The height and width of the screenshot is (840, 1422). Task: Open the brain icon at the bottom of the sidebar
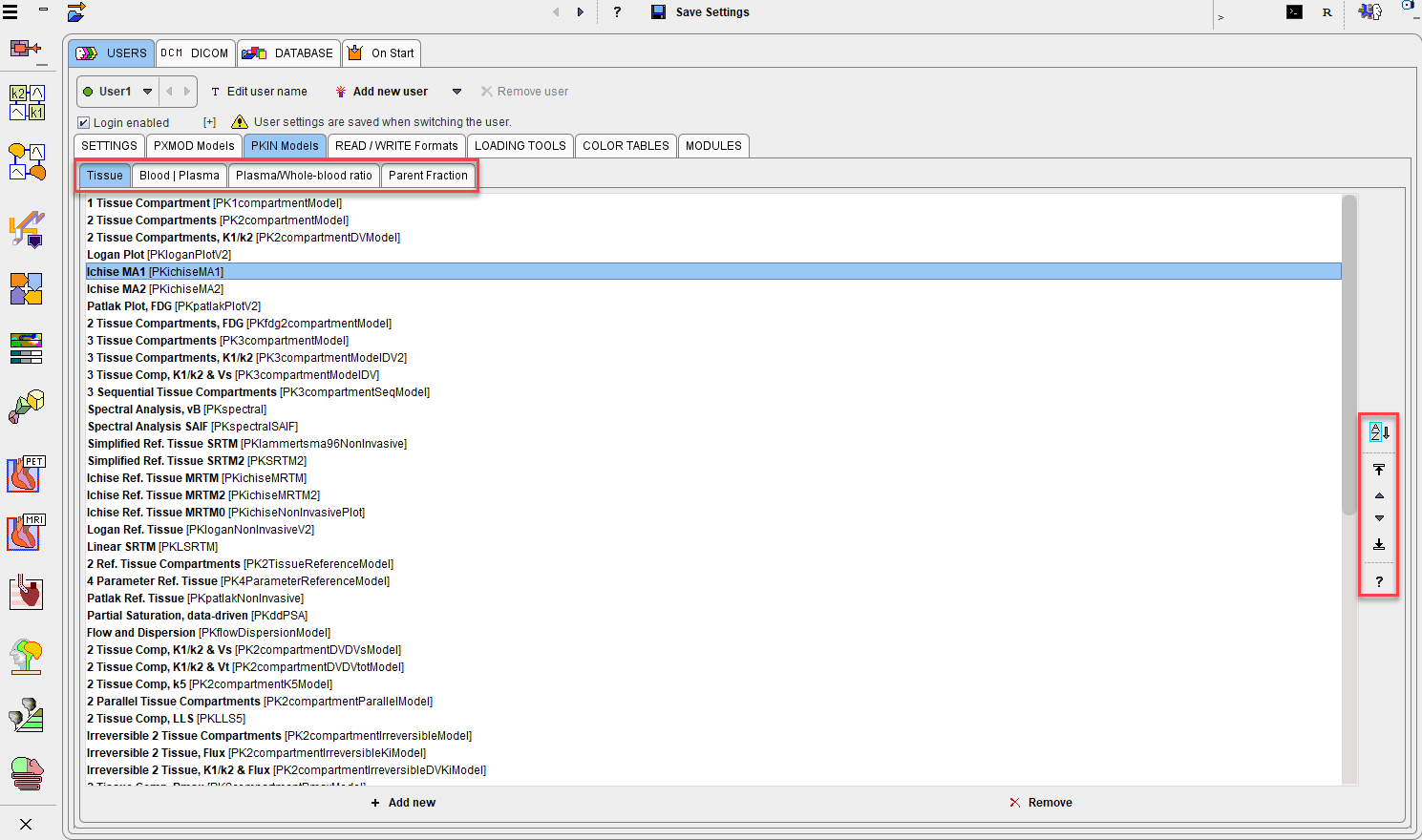coord(27,773)
